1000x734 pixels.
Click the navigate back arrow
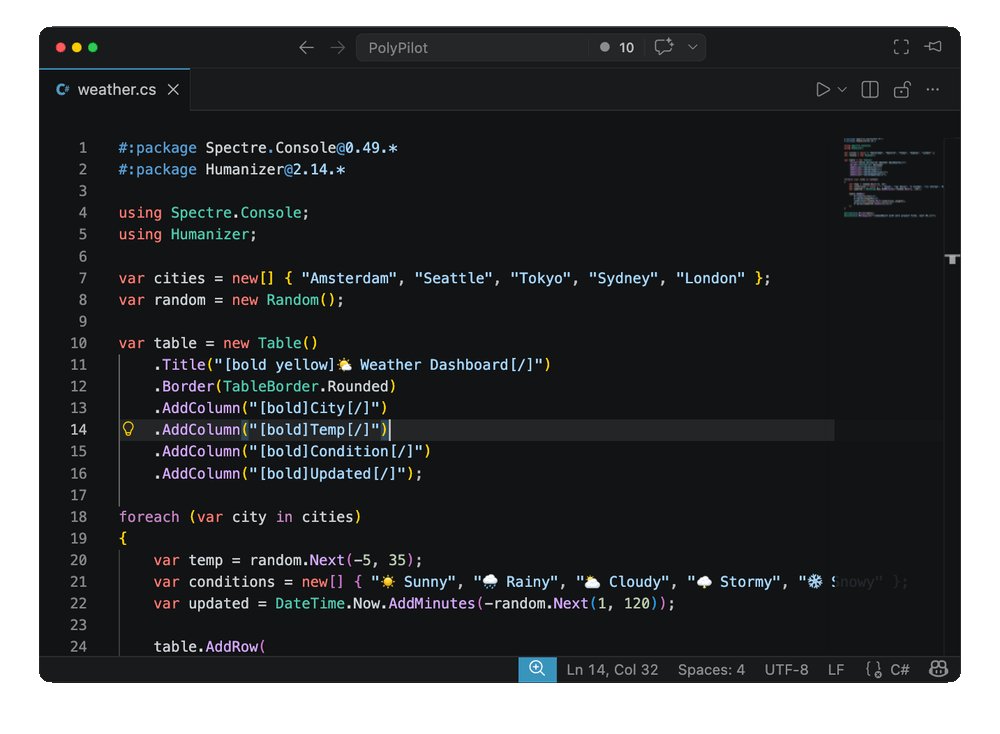point(307,46)
